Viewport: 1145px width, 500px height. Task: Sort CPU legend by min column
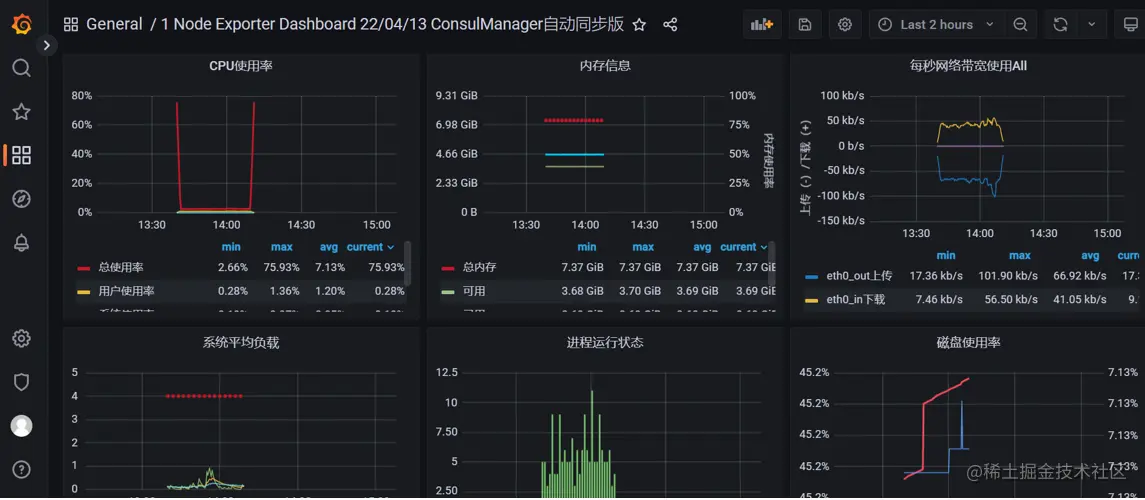[231, 247]
